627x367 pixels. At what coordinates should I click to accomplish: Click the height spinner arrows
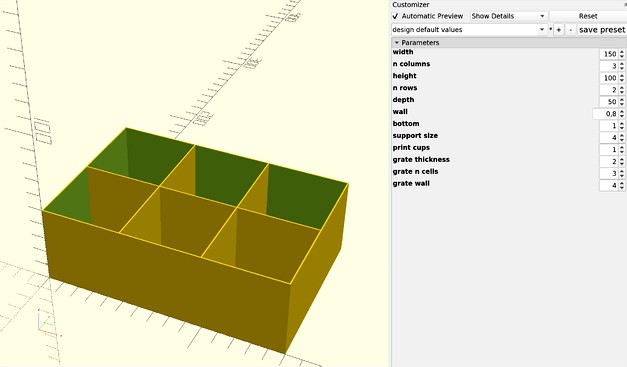[x=622, y=78]
